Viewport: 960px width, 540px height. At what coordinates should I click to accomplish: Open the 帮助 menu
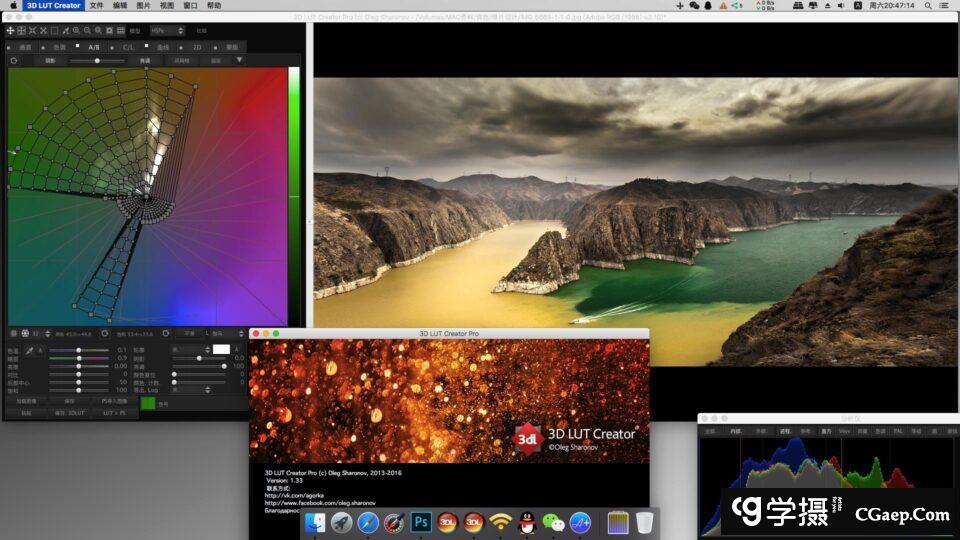[x=213, y=5]
